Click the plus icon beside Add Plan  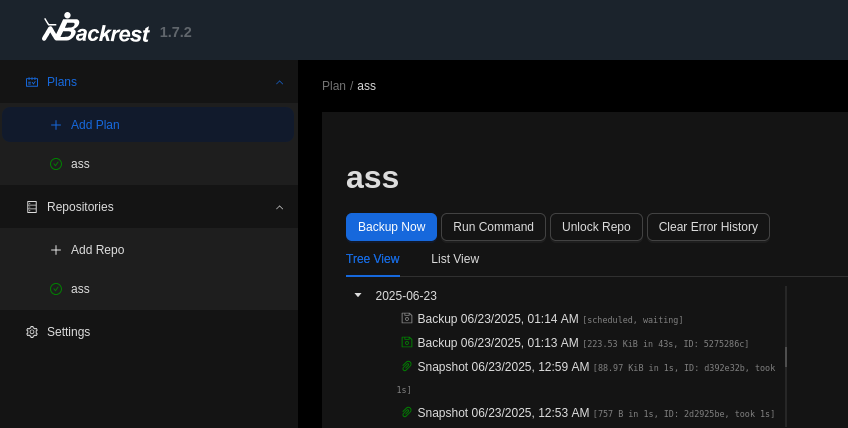tap(56, 125)
